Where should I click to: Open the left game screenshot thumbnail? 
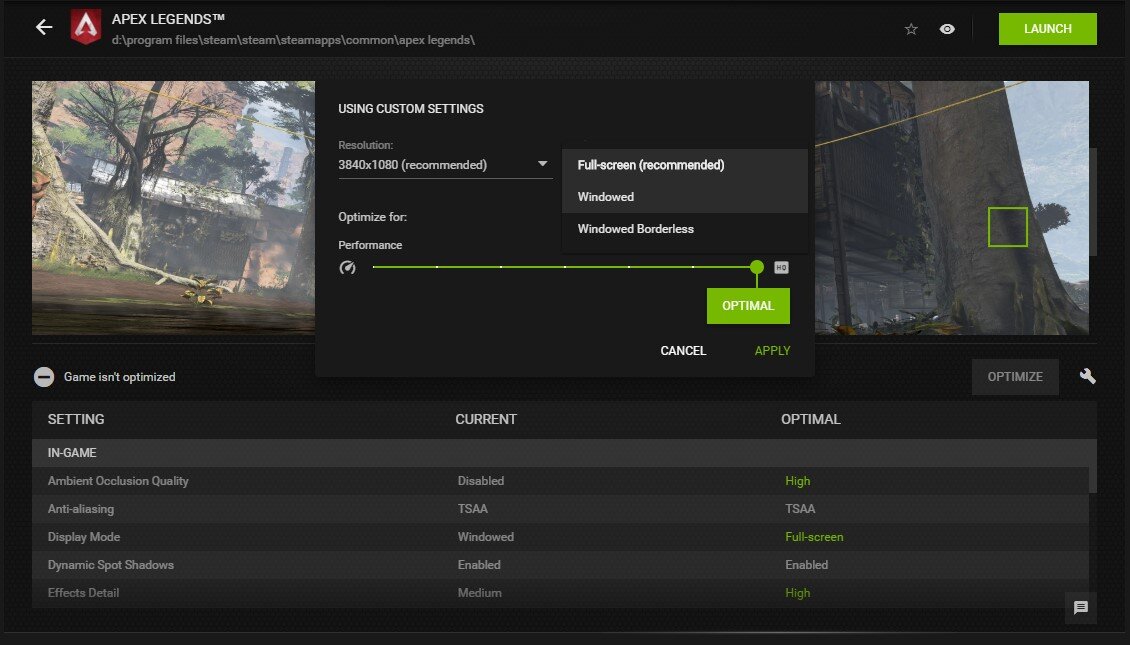174,208
